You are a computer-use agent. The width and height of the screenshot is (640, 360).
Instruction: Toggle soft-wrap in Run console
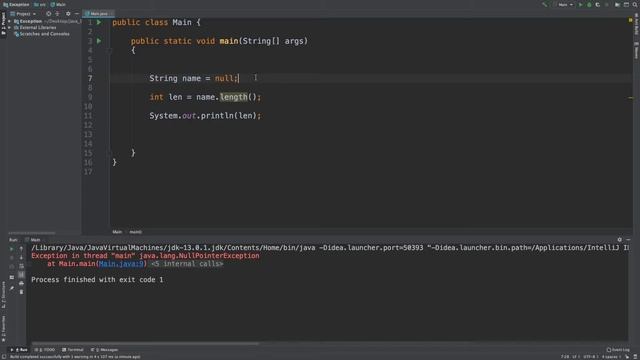pos(21,266)
